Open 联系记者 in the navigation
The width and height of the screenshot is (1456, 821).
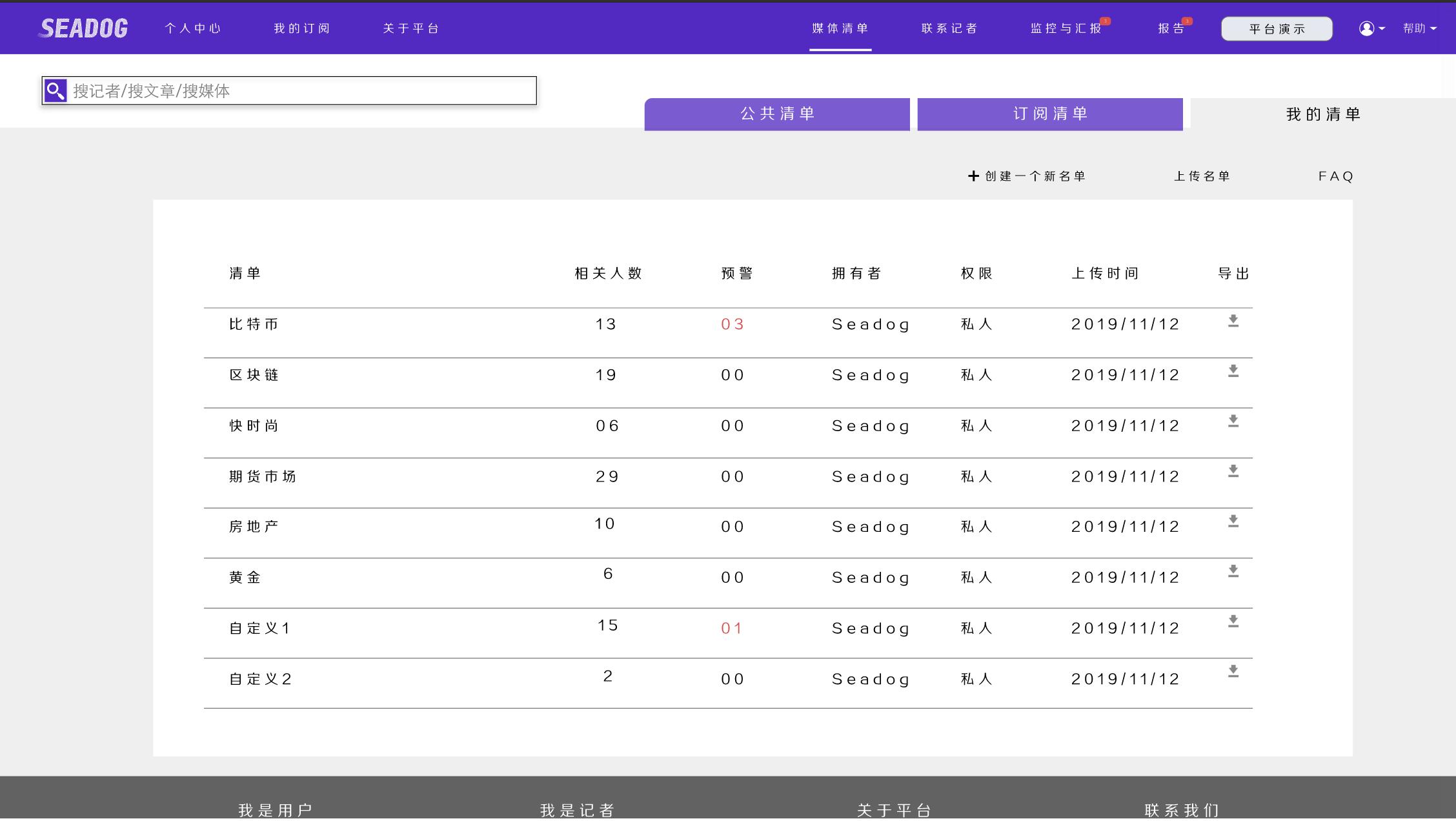949,28
